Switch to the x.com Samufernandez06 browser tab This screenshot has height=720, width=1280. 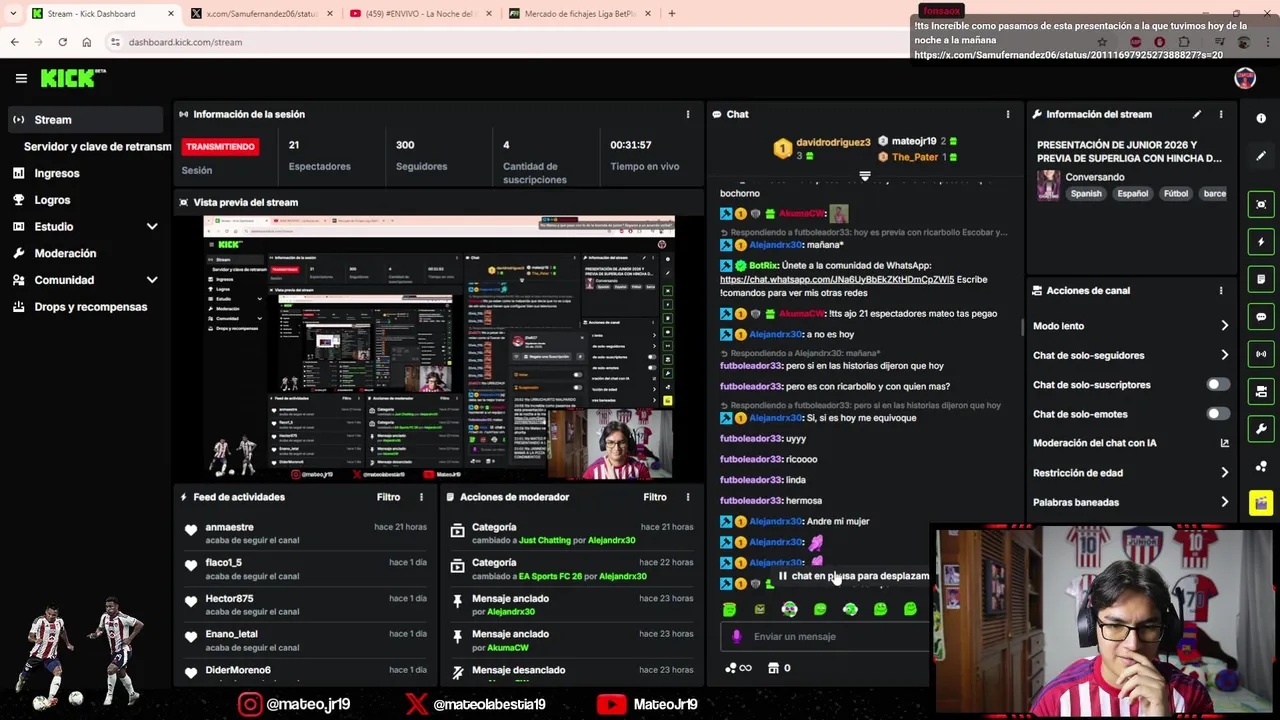point(261,14)
